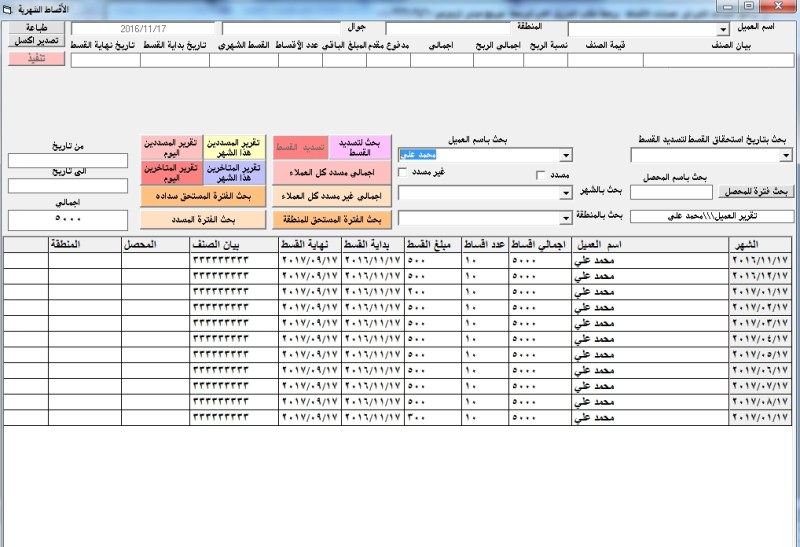800x547 pixels.
Task: Click the بحث فترة للمحصل button
Action: pyautogui.click(x=756, y=192)
